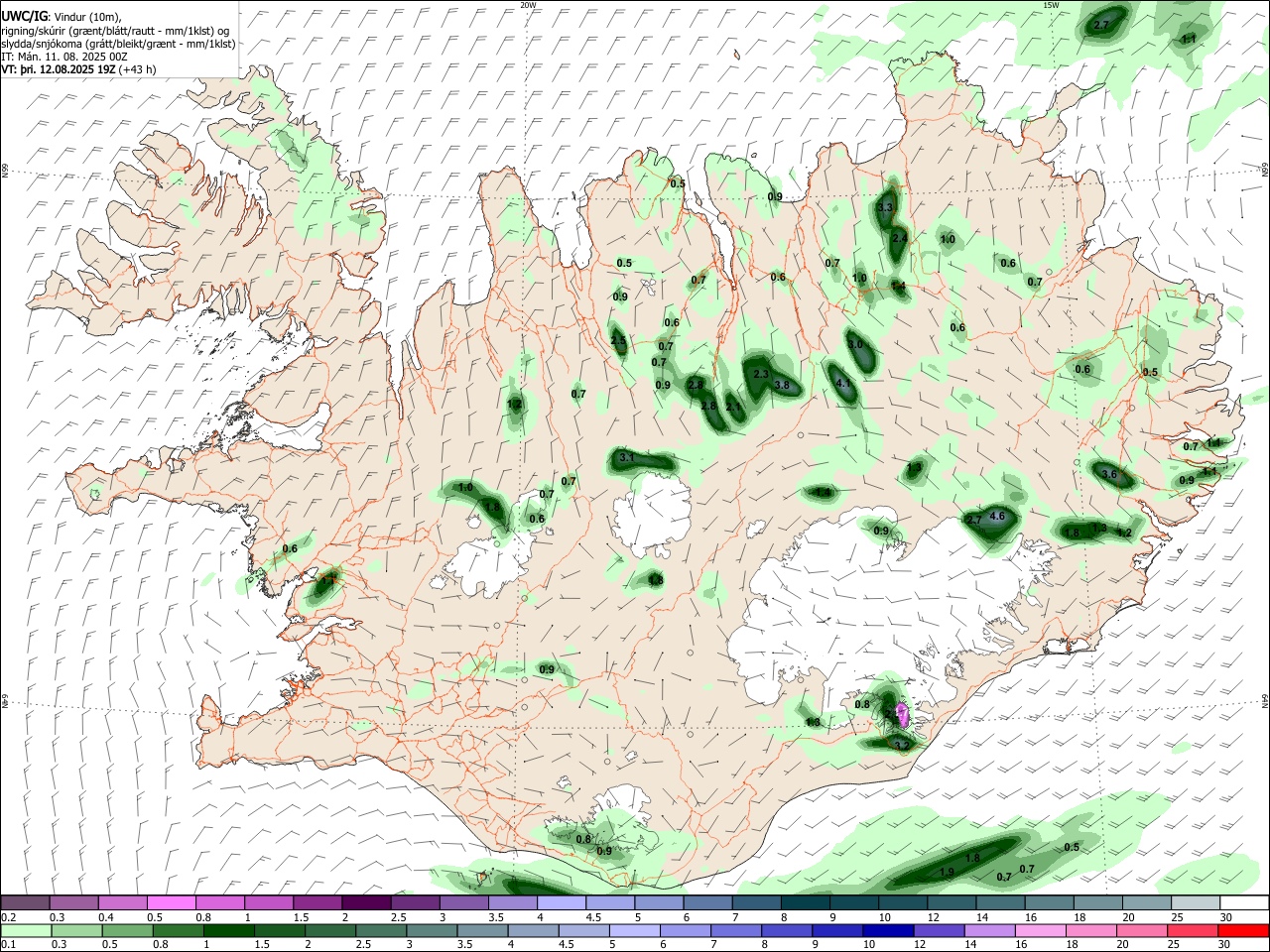Click the 2.1 precipitation value label
This screenshot has width=1270, height=952.
click(733, 407)
